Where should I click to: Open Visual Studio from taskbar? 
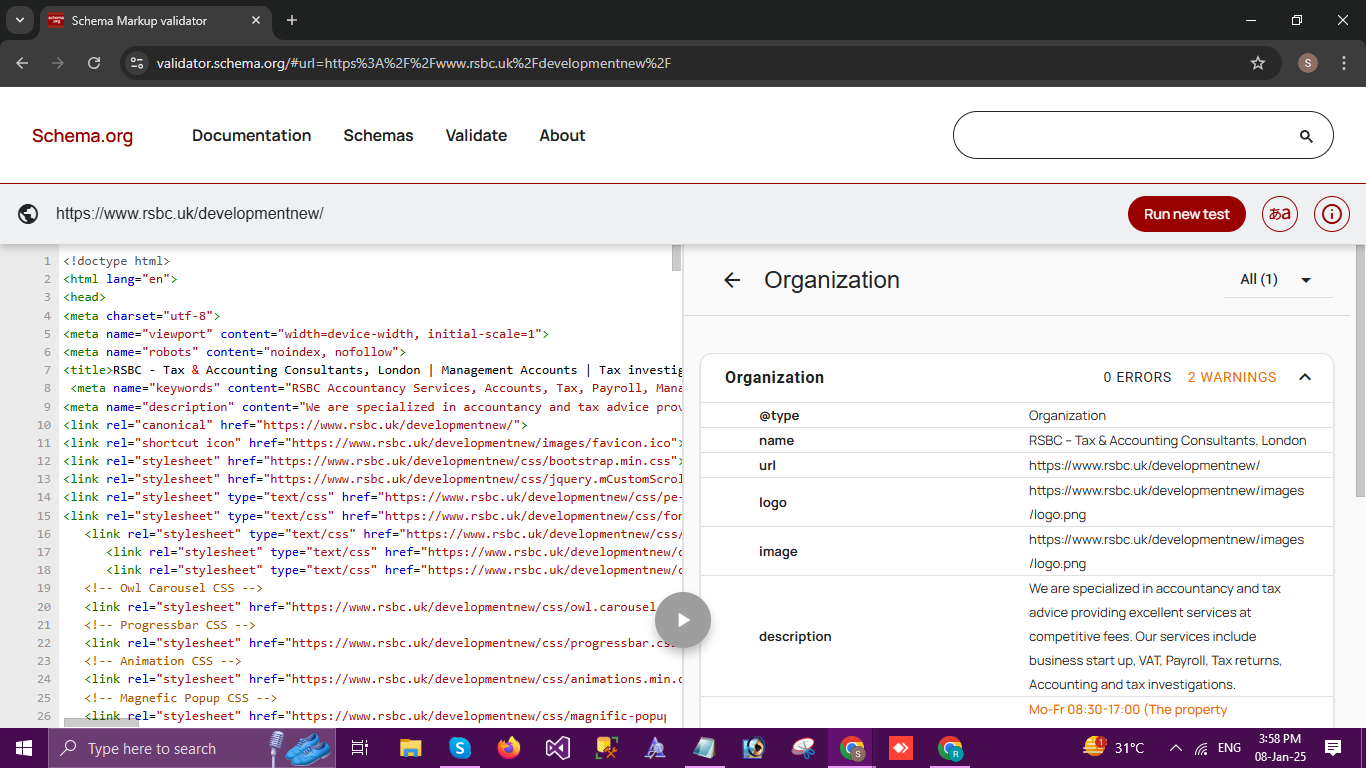pyautogui.click(x=558, y=748)
